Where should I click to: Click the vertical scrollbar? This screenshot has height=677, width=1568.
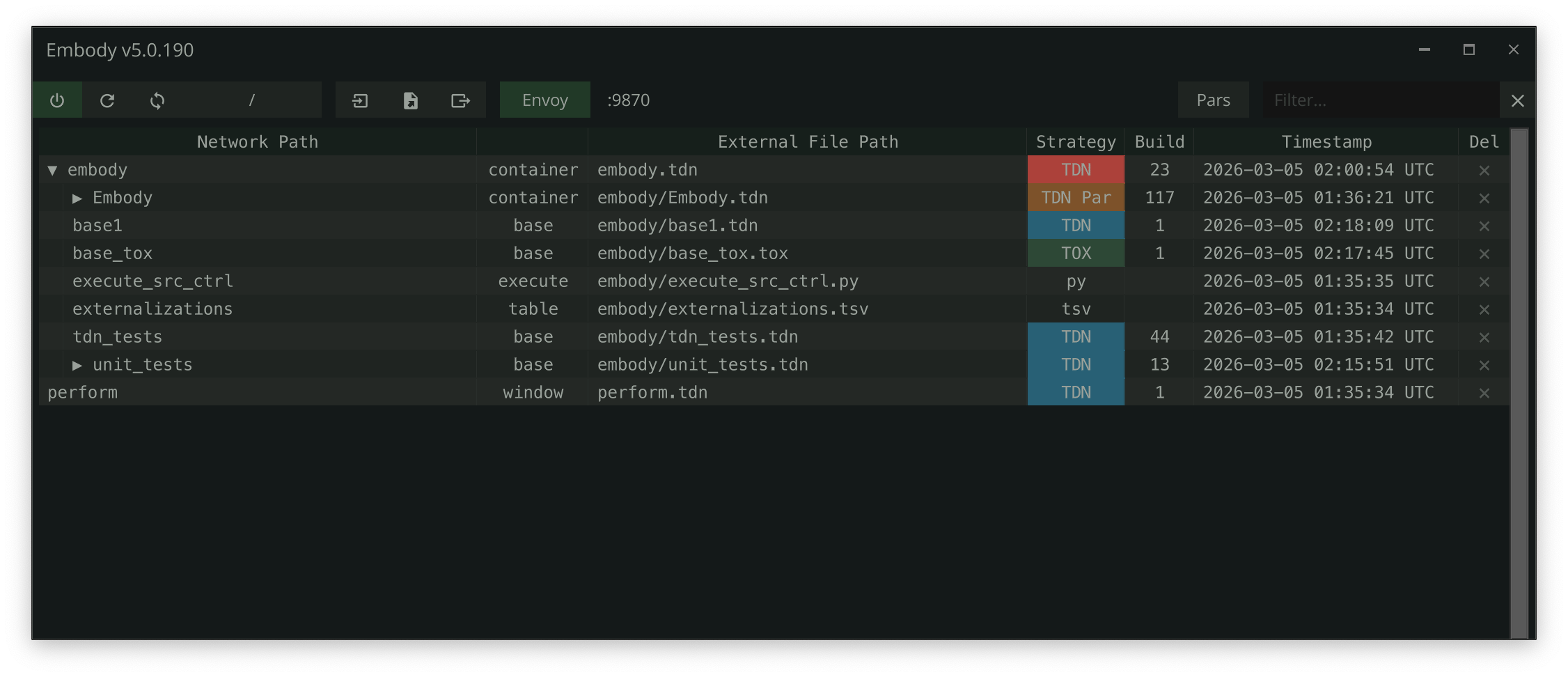click(1519, 383)
